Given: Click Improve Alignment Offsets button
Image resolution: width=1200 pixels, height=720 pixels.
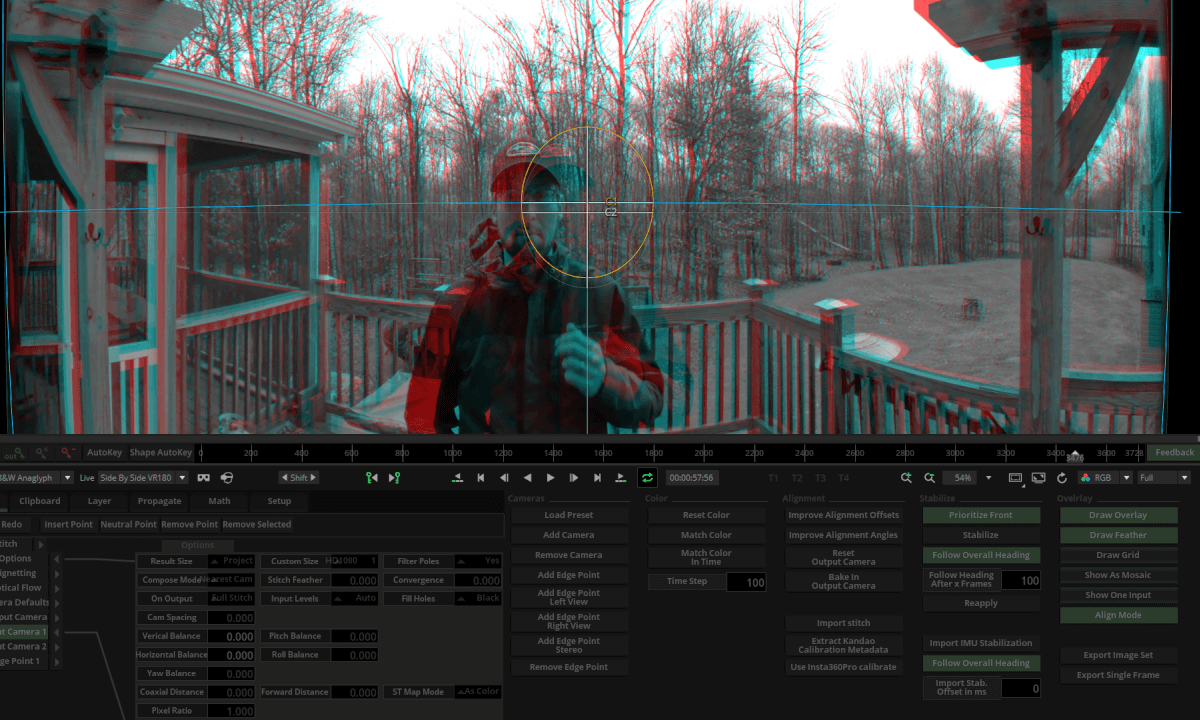Looking at the screenshot, I should tap(843, 515).
